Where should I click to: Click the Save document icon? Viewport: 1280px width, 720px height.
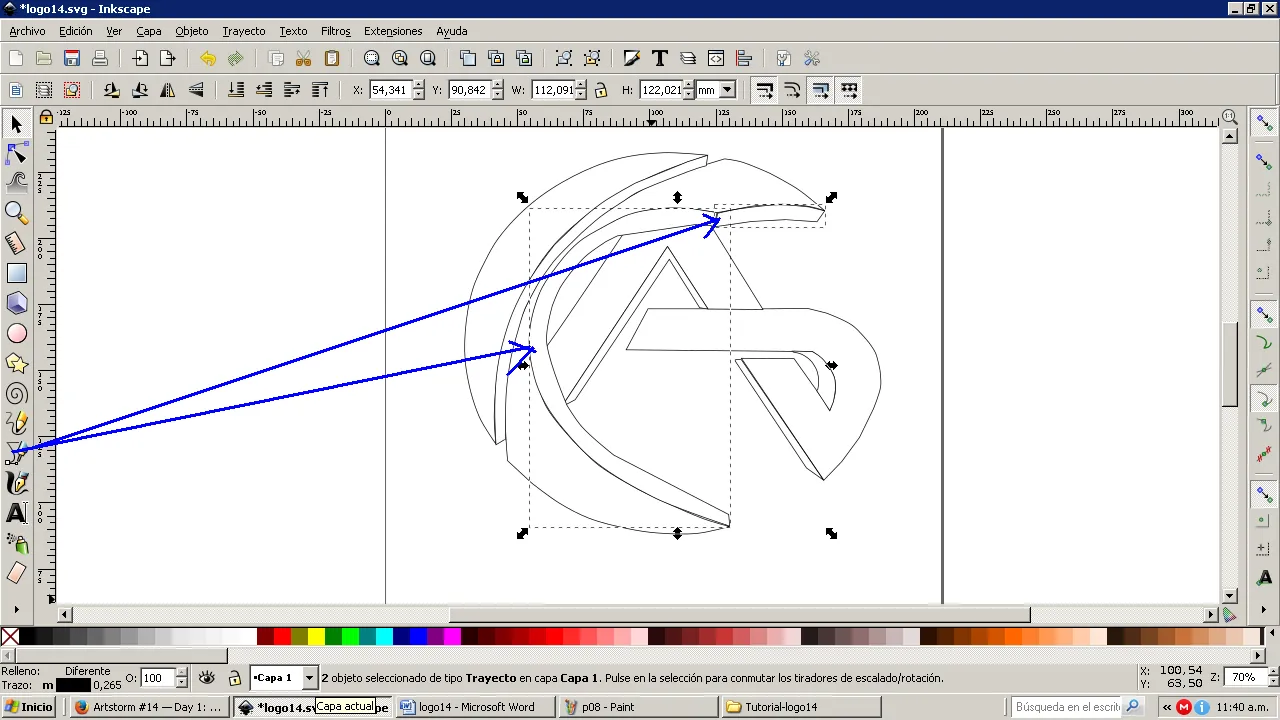[x=72, y=59]
